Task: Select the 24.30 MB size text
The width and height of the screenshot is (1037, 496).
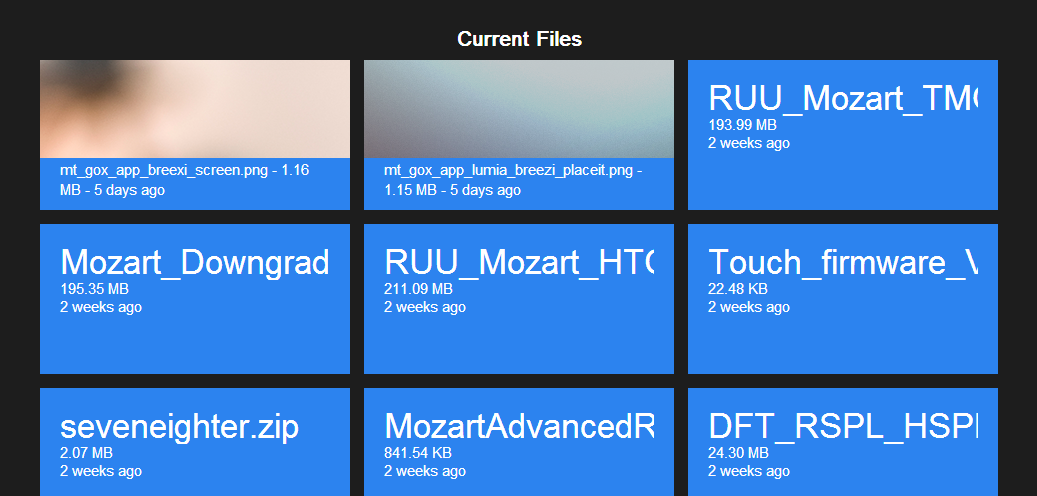Action: click(738, 453)
